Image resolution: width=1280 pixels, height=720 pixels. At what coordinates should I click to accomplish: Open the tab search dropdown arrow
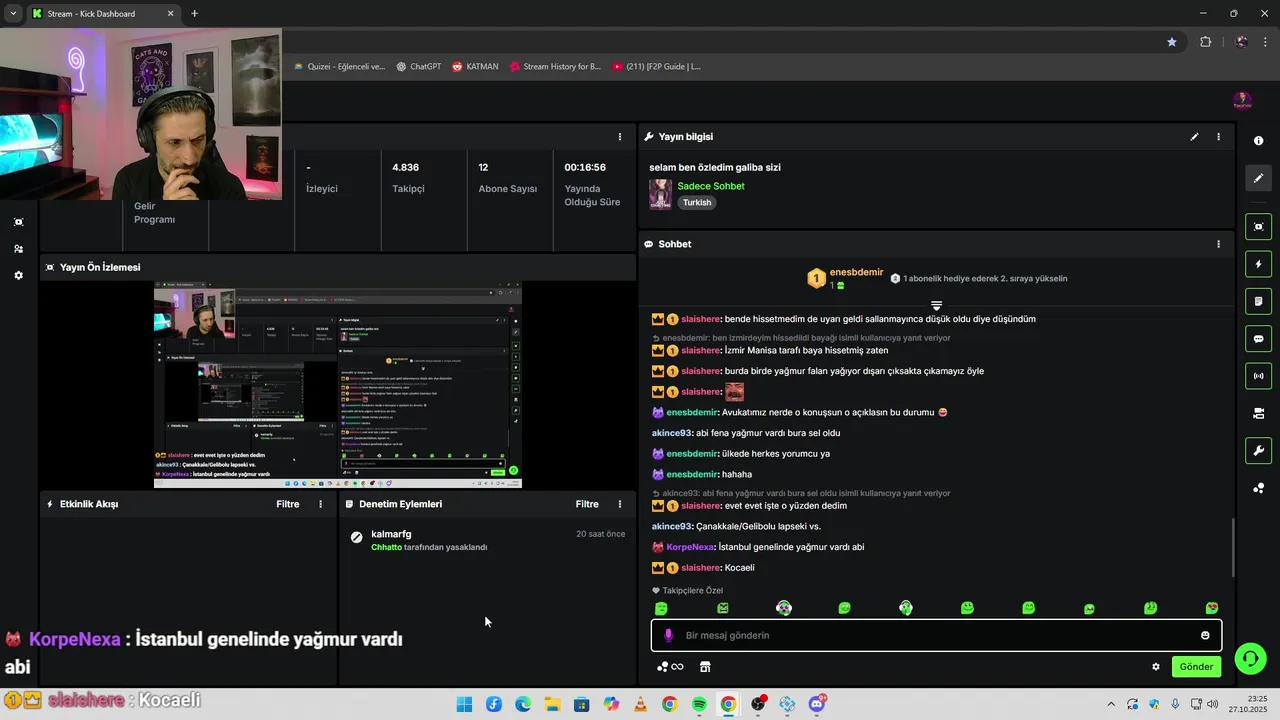tap(13, 14)
